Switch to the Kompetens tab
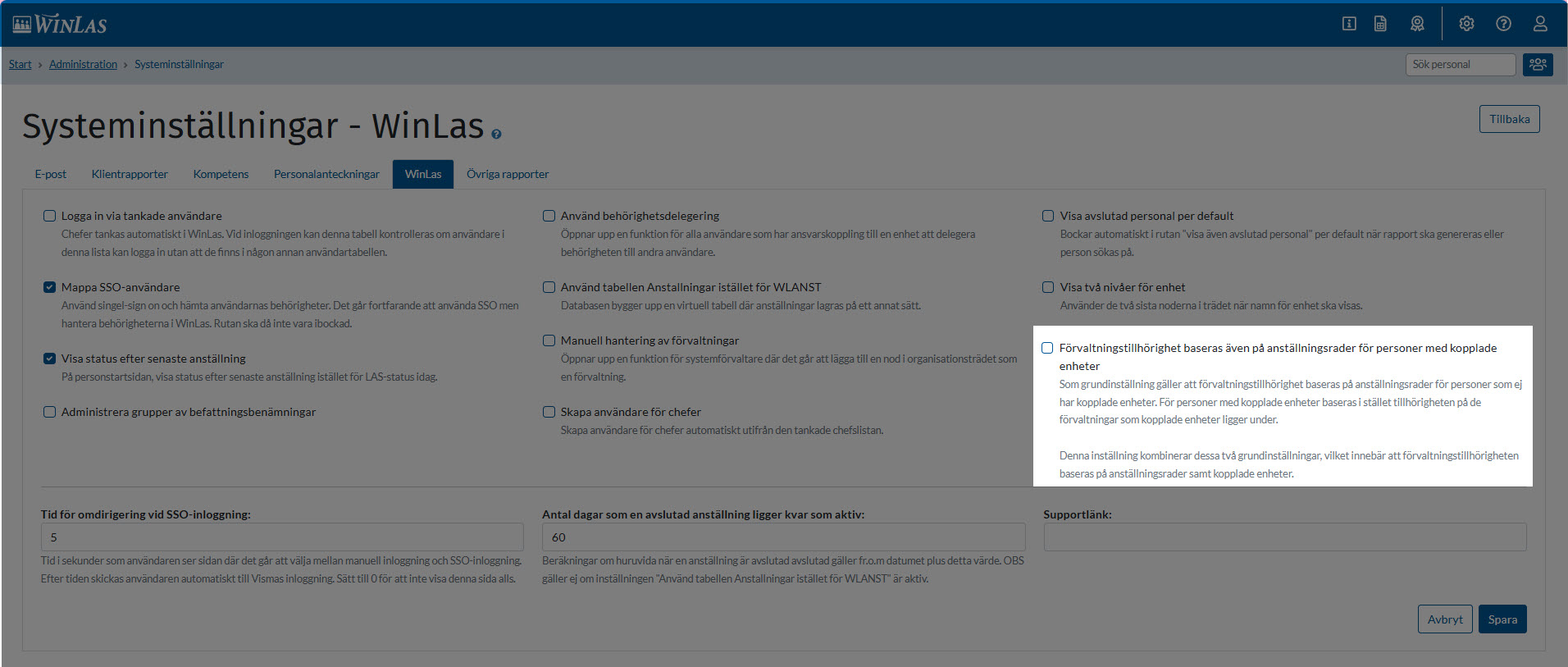Screen dimensions: 1568x667 point(221,174)
